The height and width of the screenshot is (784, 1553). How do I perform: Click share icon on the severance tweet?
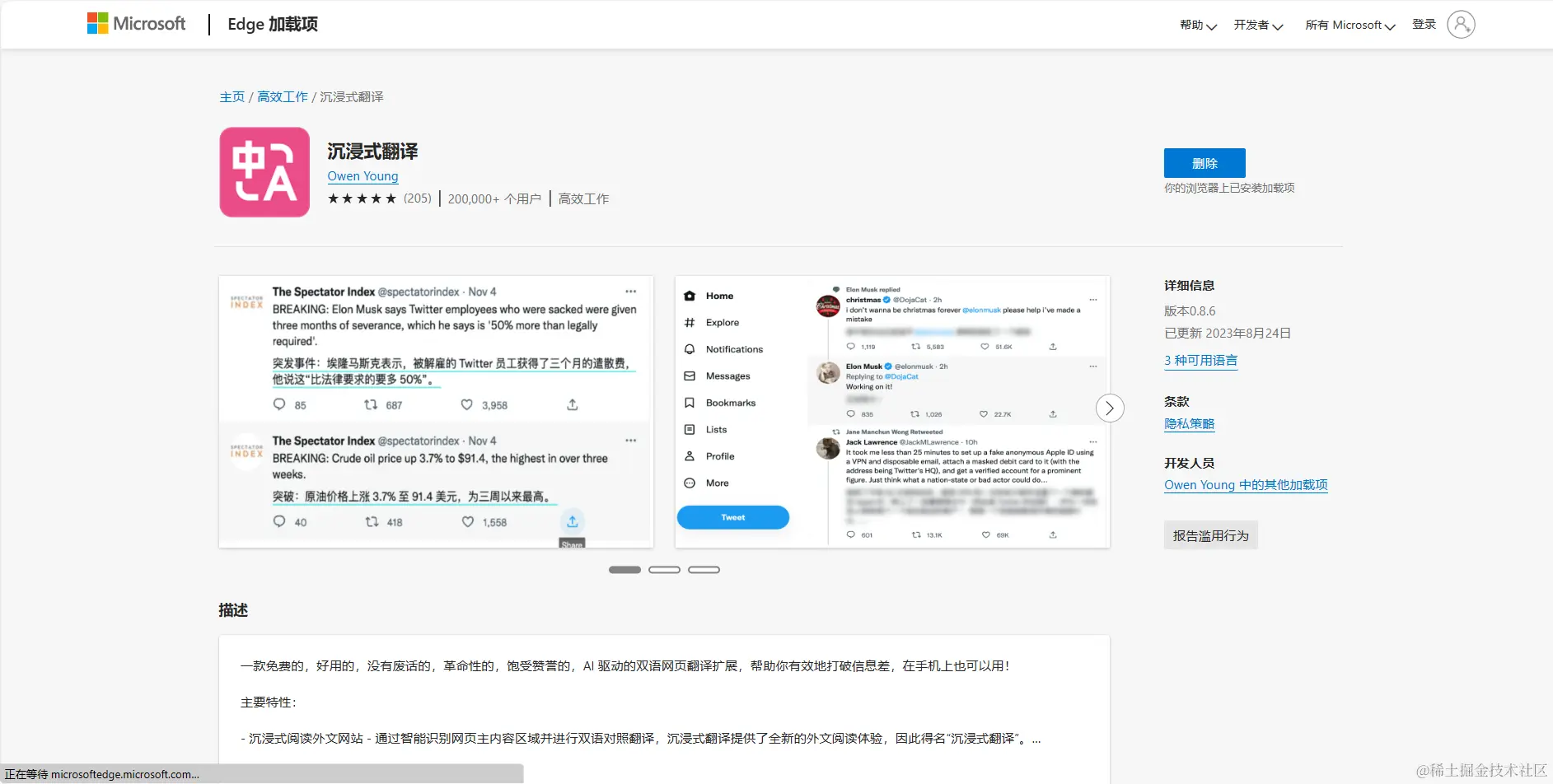pyautogui.click(x=573, y=404)
